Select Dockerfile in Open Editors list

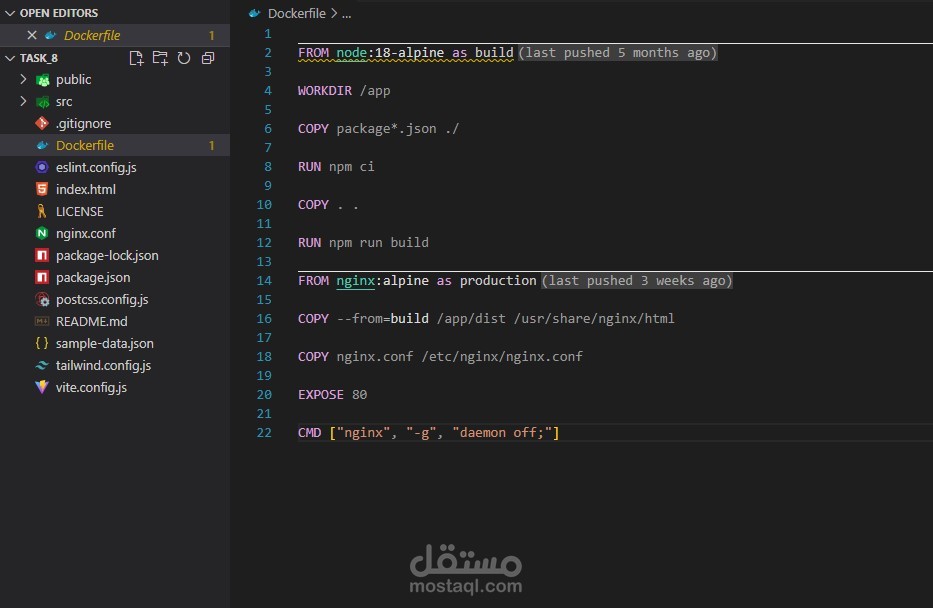92,35
